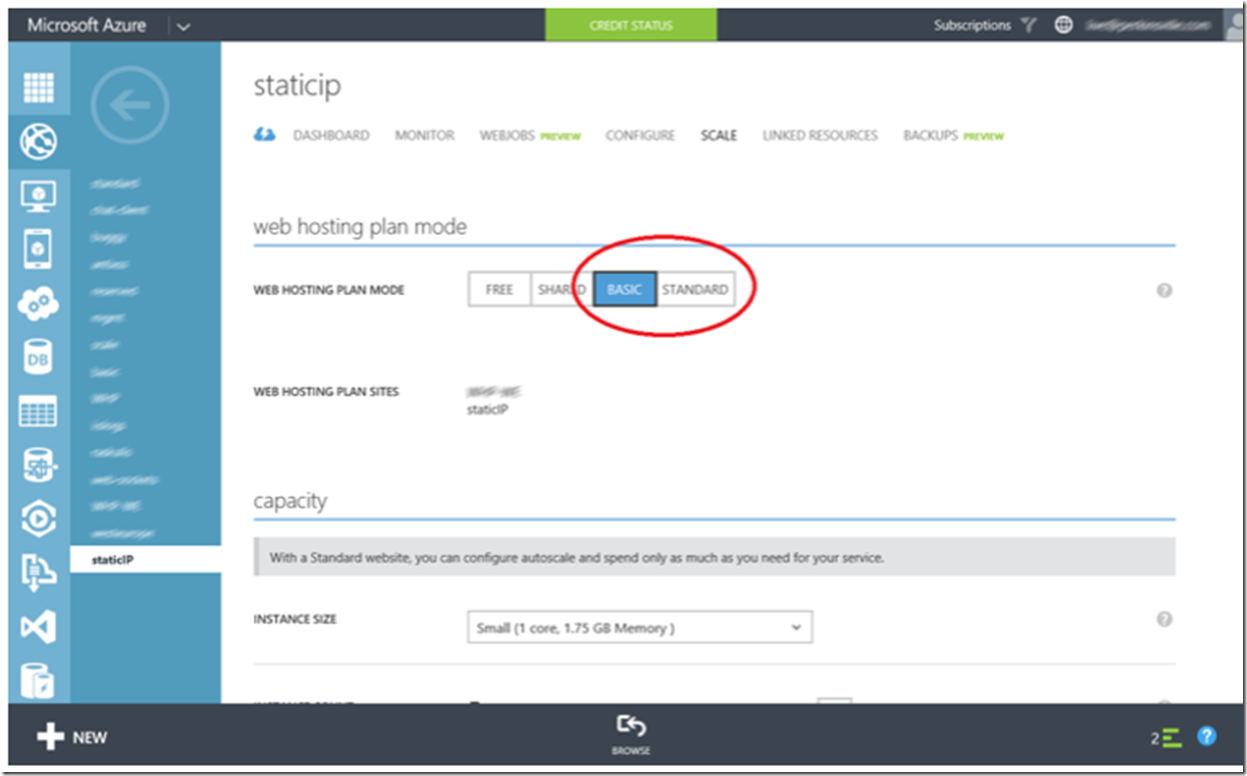
Task: Switch to the WebJobs preview tab
Action: tap(530, 135)
